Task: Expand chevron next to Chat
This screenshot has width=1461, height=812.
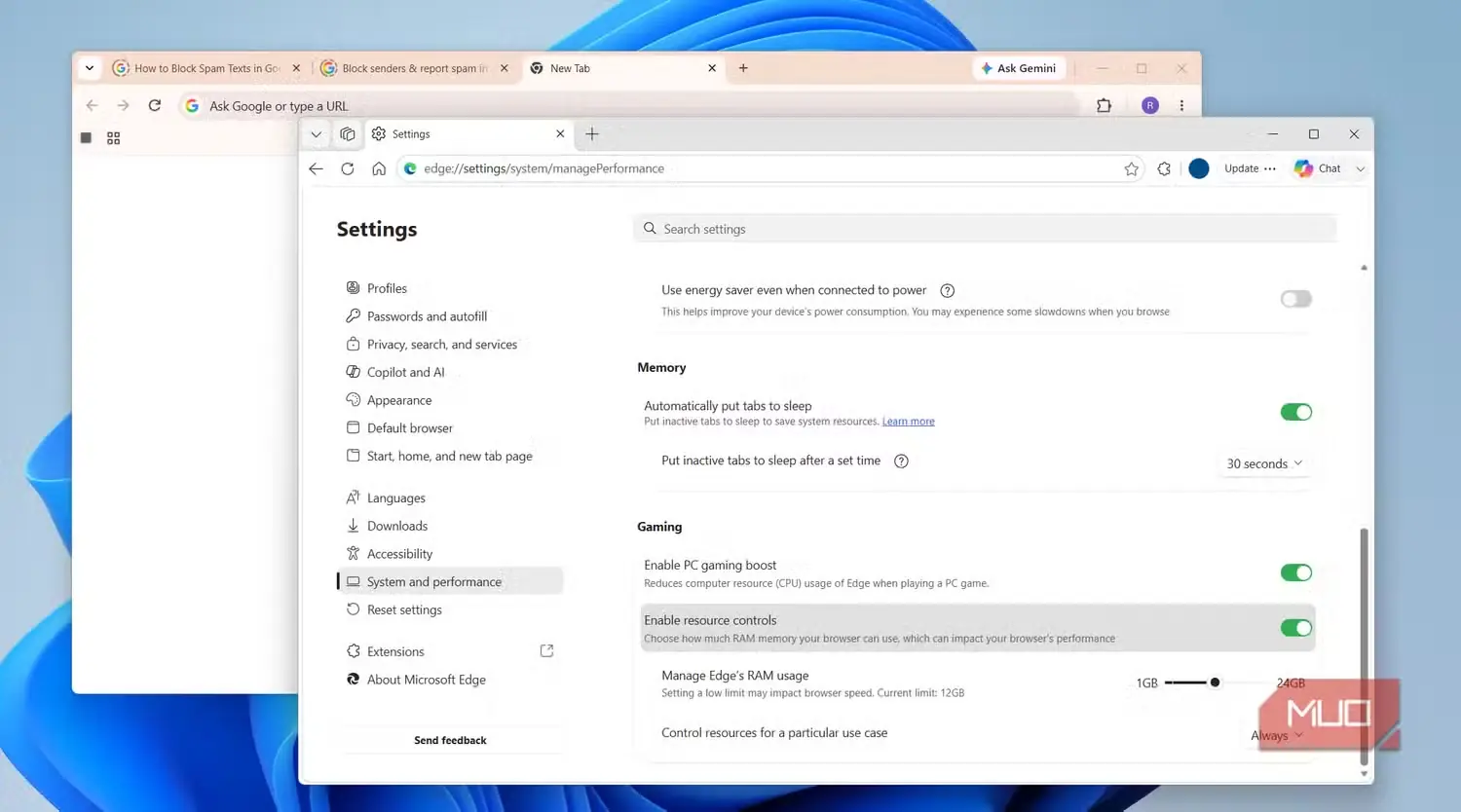Action: click(x=1361, y=168)
